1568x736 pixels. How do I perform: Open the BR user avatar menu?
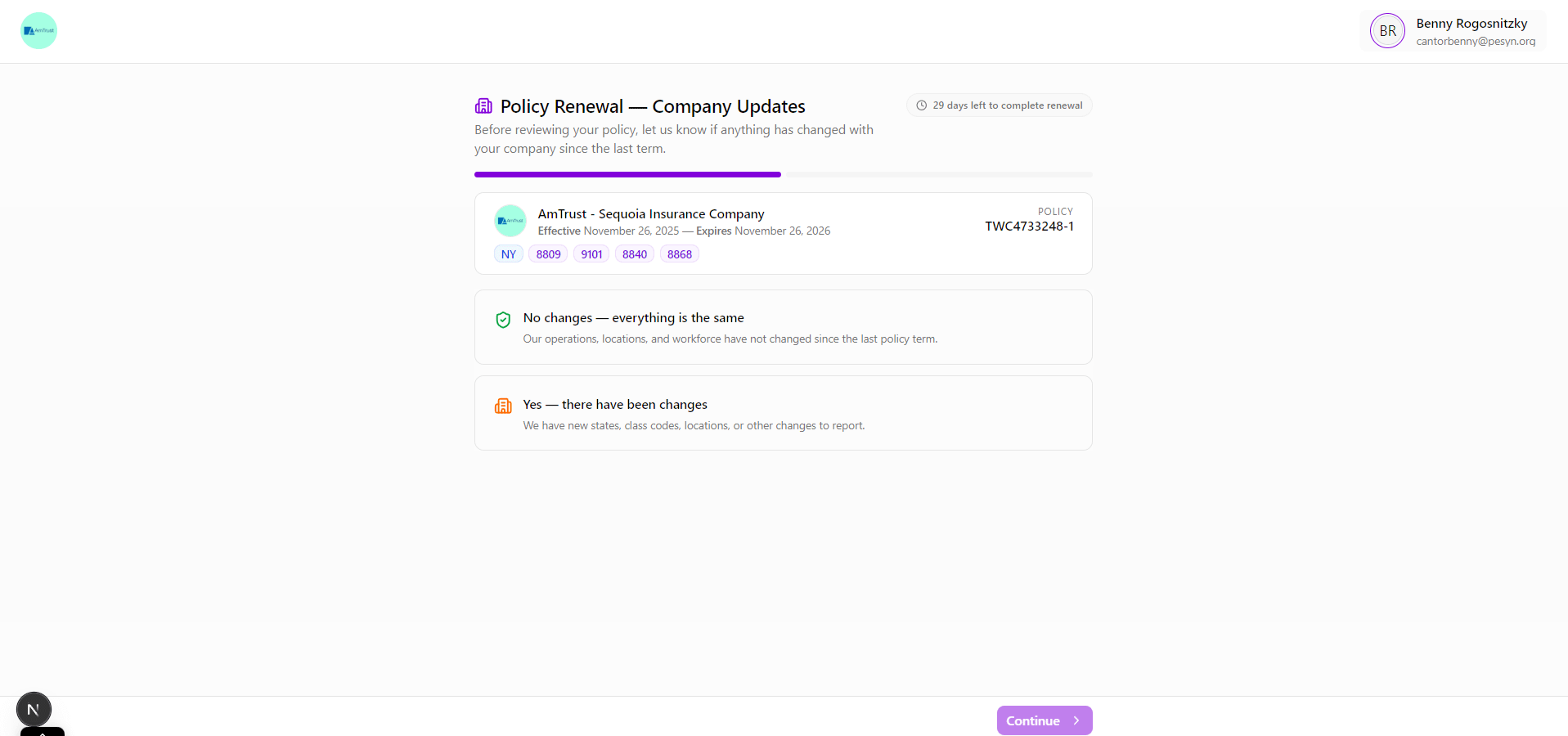pyautogui.click(x=1386, y=30)
